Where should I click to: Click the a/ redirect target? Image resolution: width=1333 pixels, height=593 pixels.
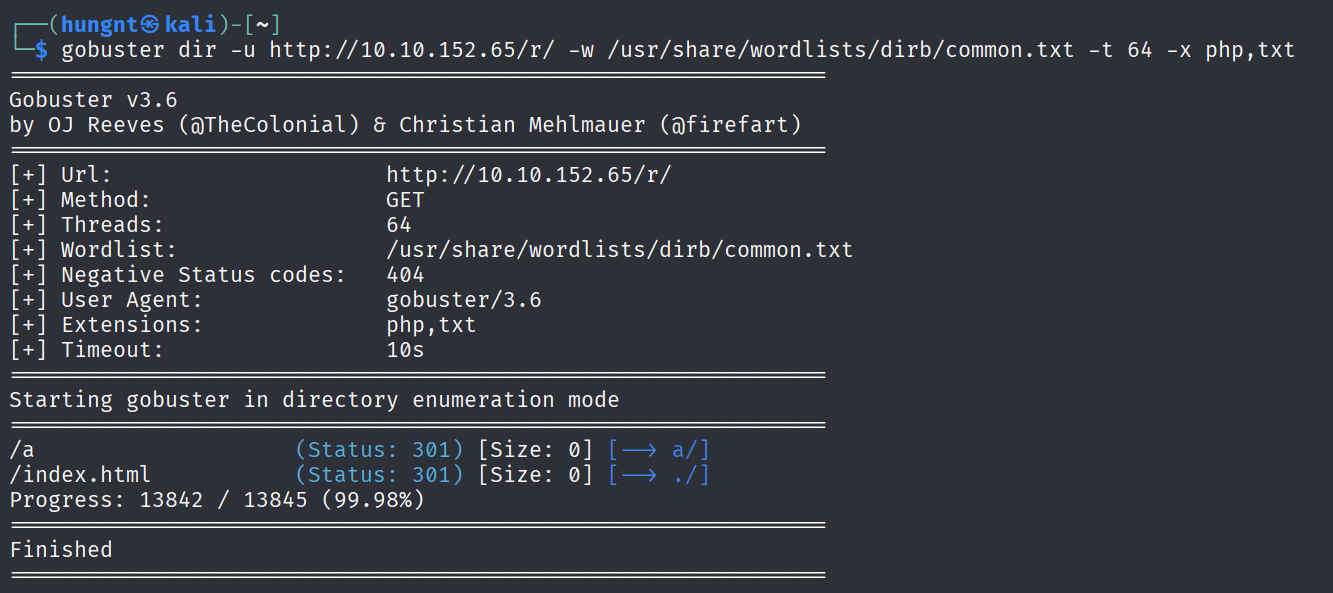point(690,450)
